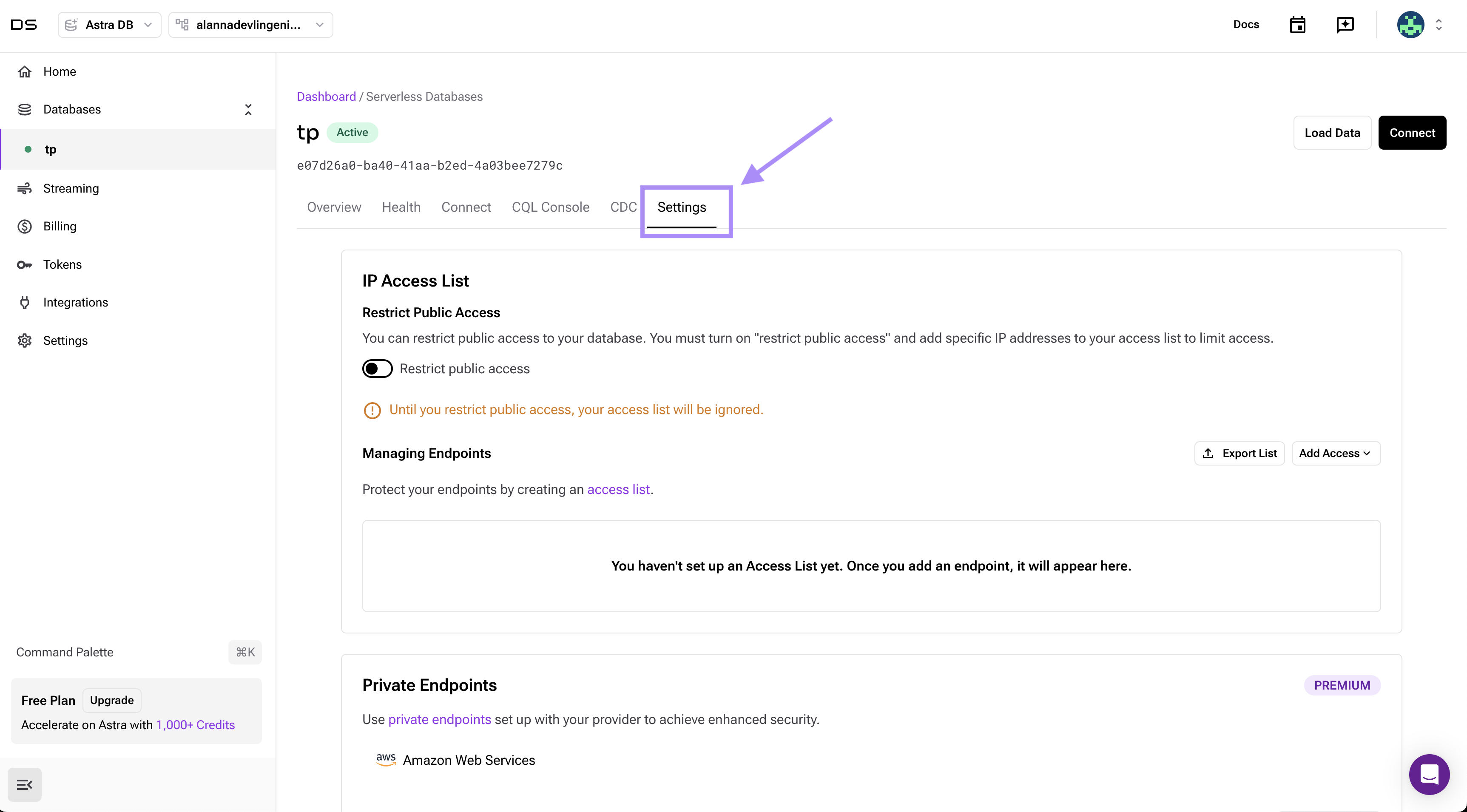This screenshot has width=1467, height=812.
Task: Click the DS logo icon
Action: 24,25
